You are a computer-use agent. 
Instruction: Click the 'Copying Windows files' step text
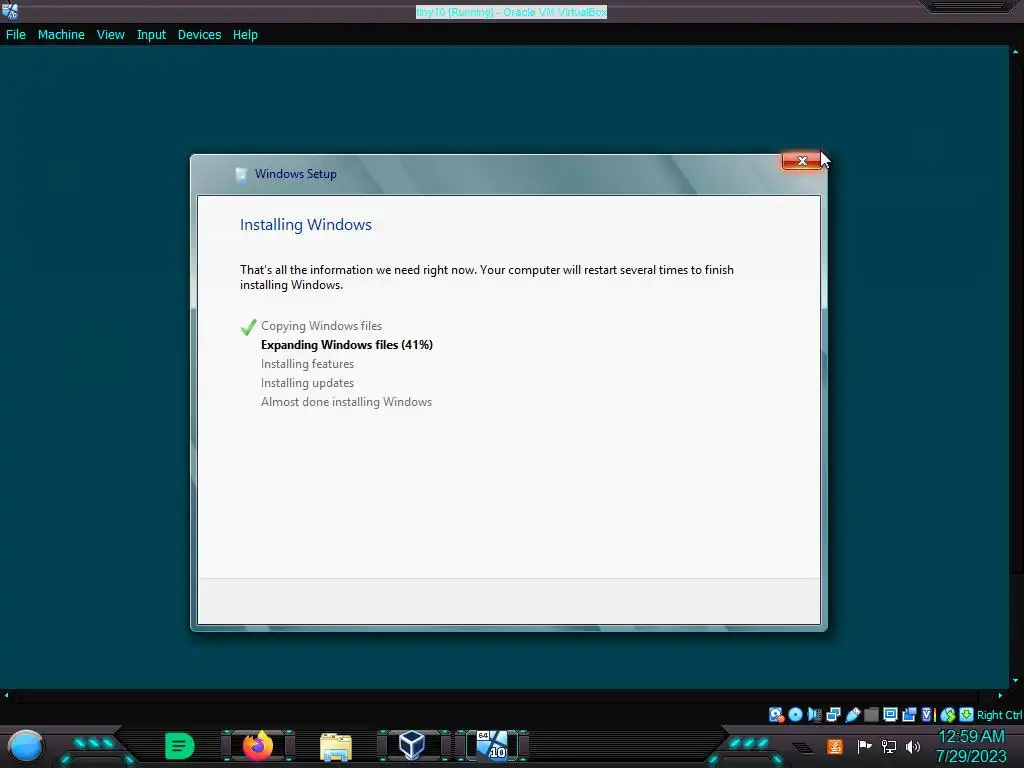pos(321,326)
